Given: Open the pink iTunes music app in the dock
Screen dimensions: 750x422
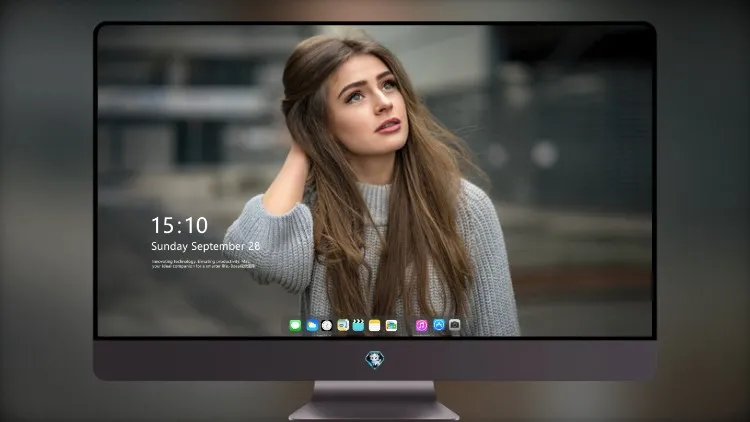Looking at the screenshot, I should (x=421, y=326).
